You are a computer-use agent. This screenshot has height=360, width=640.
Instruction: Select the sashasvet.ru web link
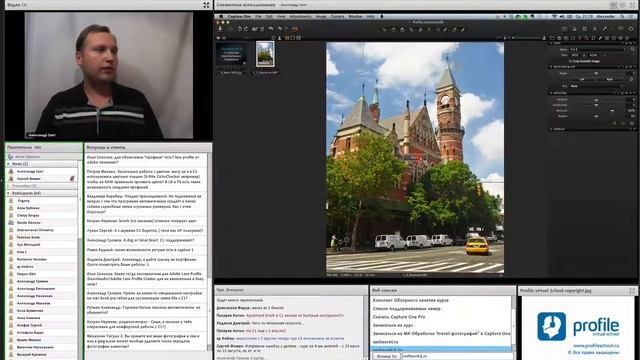click(x=385, y=342)
